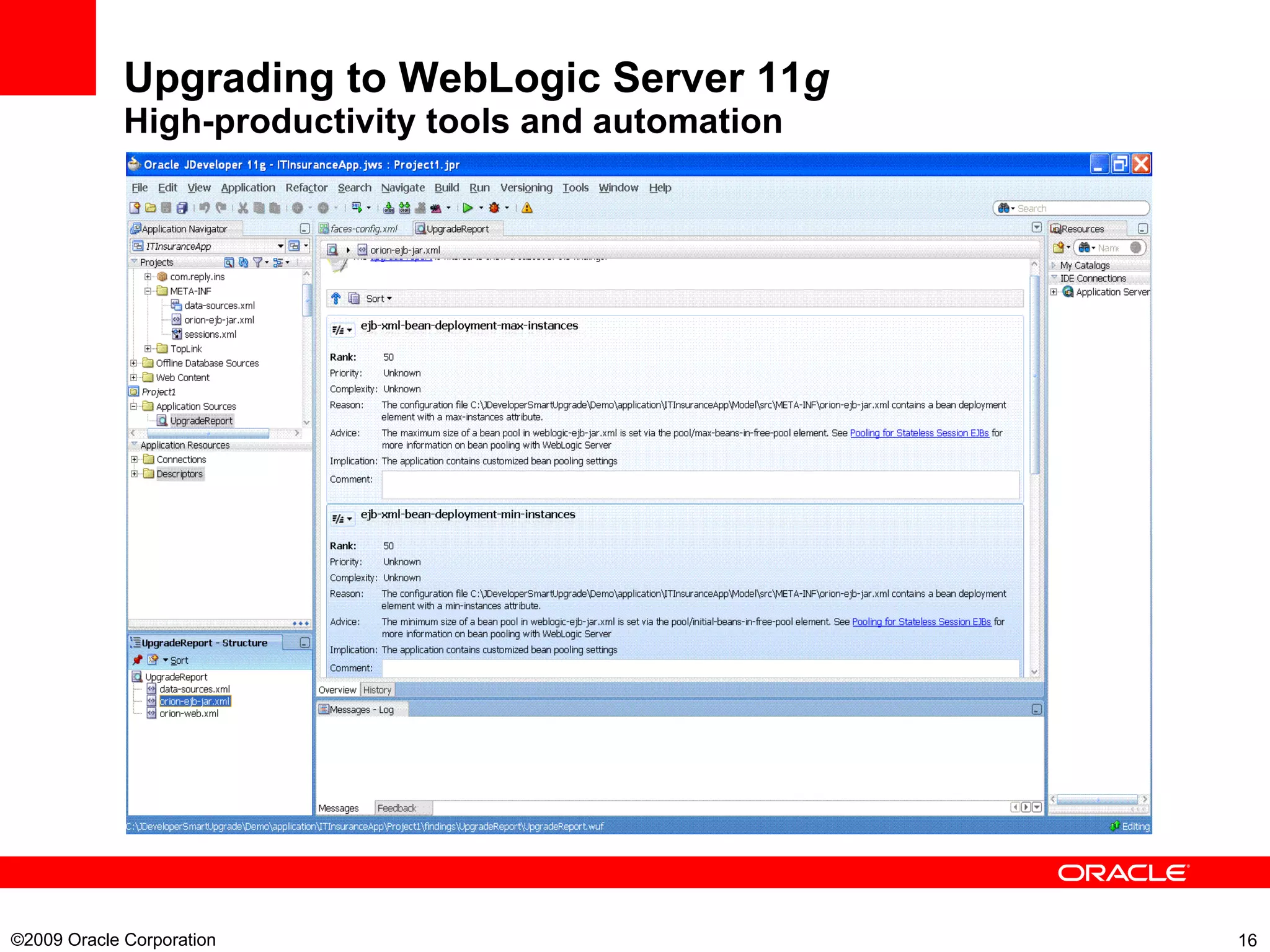
Task: Open the Refactor menu
Action: point(306,188)
